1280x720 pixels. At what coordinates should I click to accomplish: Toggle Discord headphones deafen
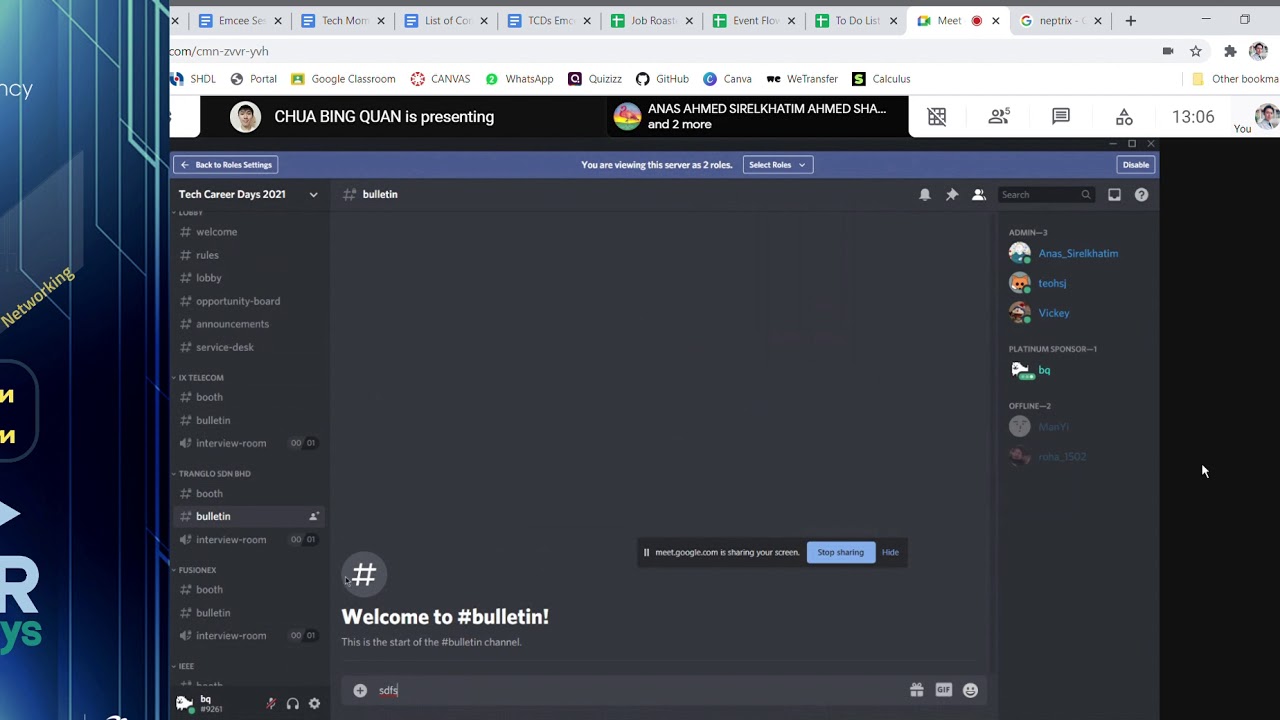click(292, 704)
